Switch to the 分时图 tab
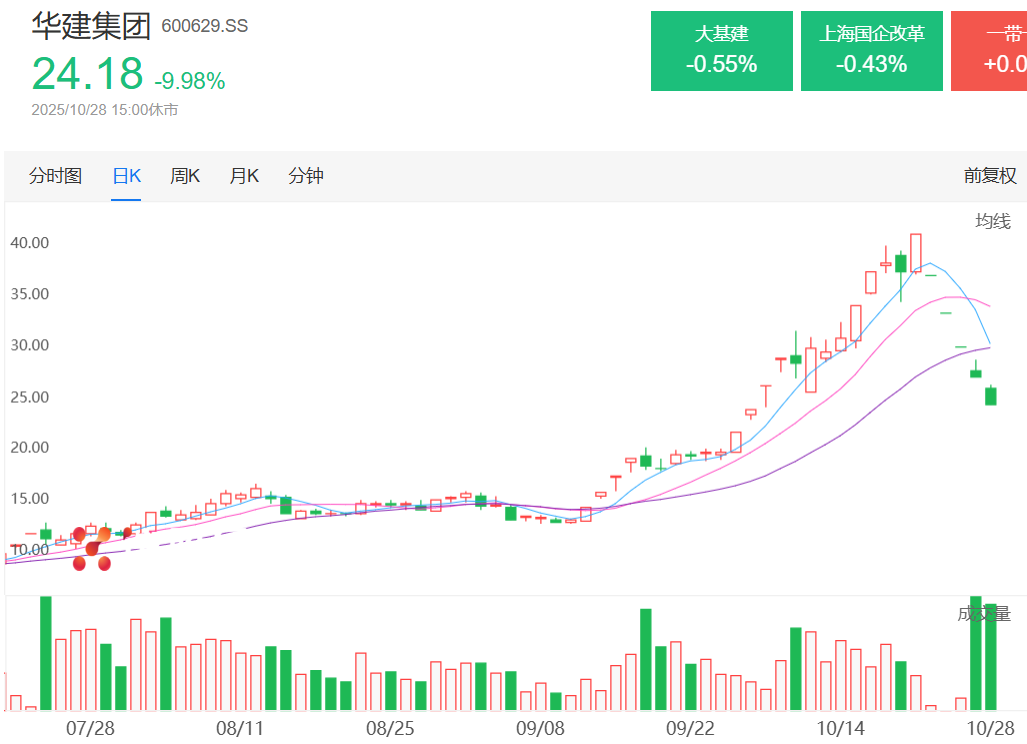The width and height of the screenshot is (1027, 744). pyautogui.click(x=55, y=176)
